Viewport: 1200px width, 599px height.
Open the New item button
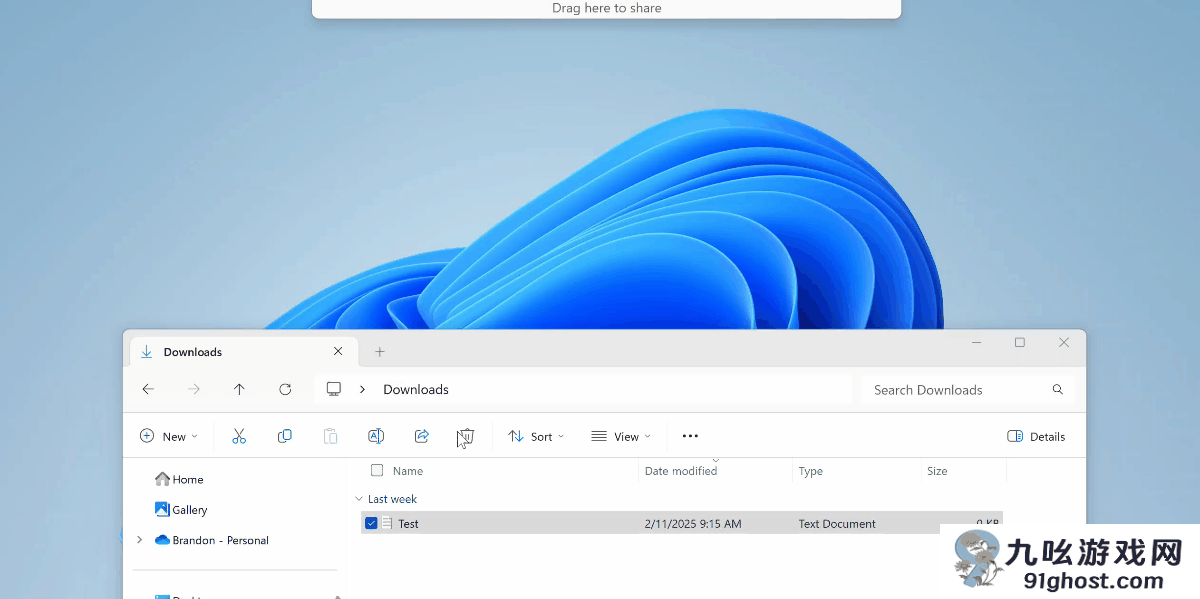pyautogui.click(x=169, y=436)
